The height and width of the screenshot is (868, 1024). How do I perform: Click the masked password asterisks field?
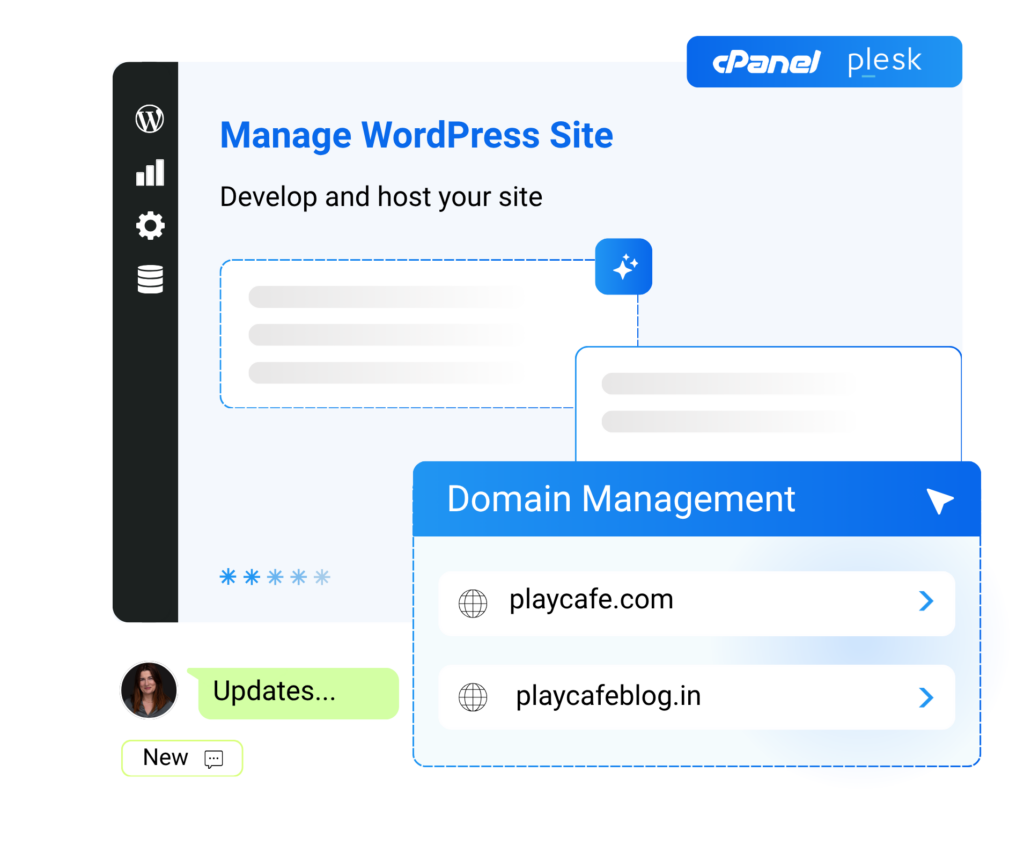click(275, 576)
